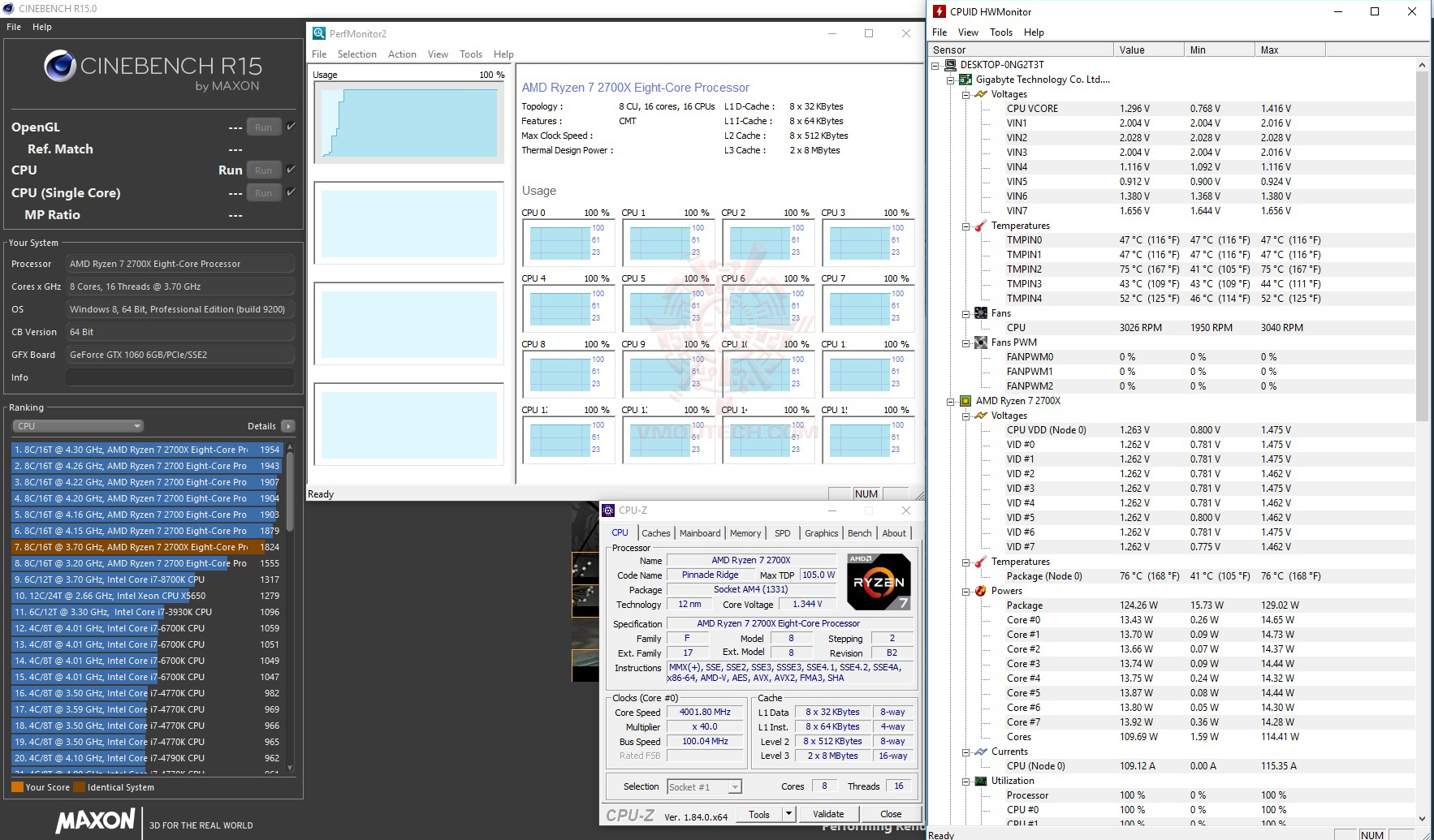
Task: Switch to the Memory tab in CPU-Z
Action: pyautogui.click(x=745, y=533)
